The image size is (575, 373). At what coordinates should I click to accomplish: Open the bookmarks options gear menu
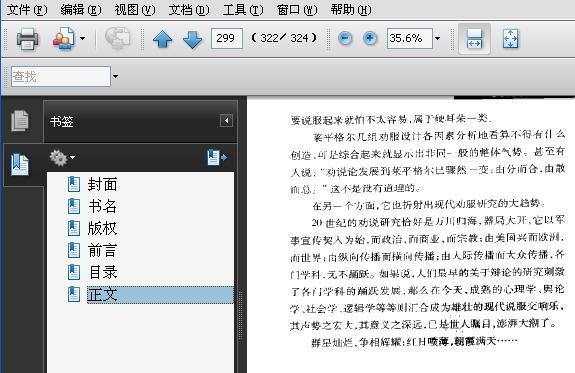pyautogui.click(x=62, y=158)
